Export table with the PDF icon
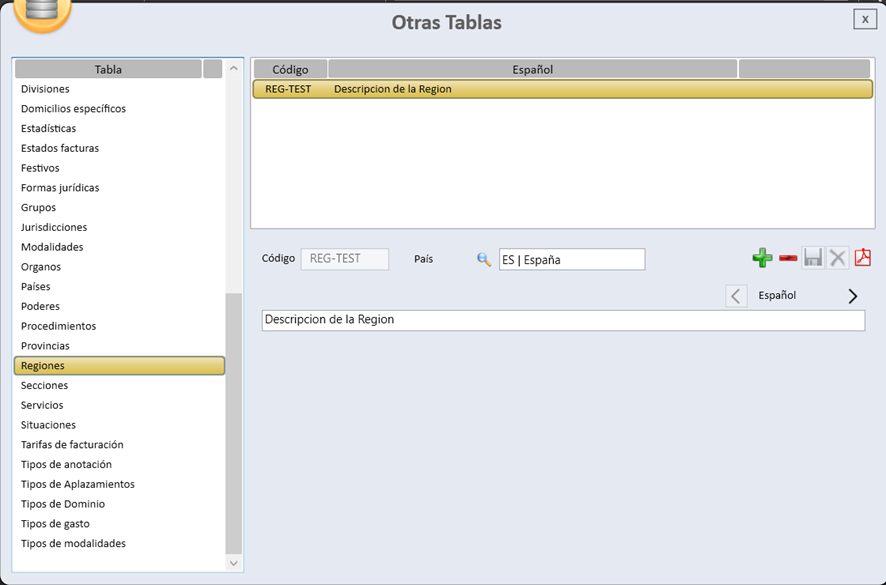 coord(863,258)
